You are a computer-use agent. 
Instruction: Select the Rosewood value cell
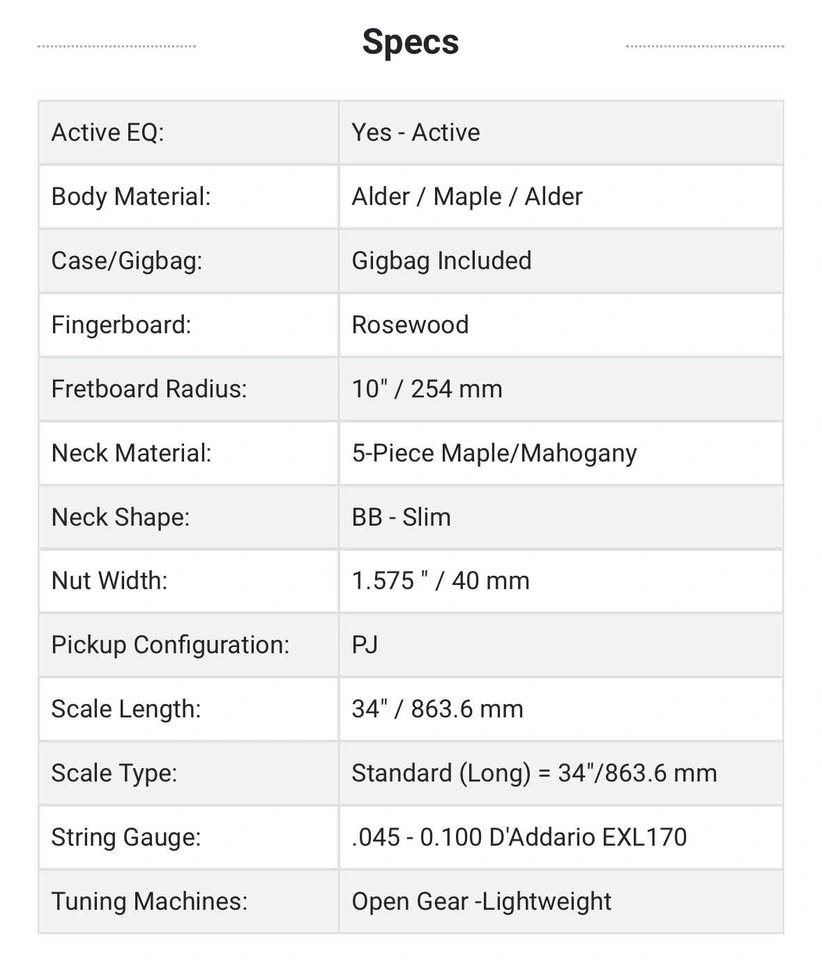(x=410, y=325)
